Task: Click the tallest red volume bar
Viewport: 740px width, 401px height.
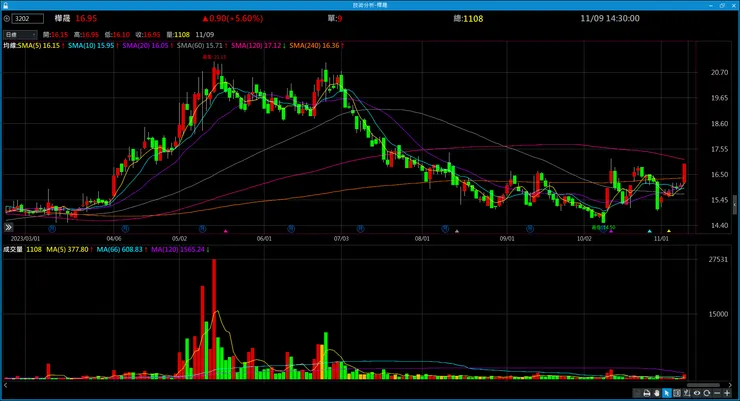Action: tap(214, 319)
